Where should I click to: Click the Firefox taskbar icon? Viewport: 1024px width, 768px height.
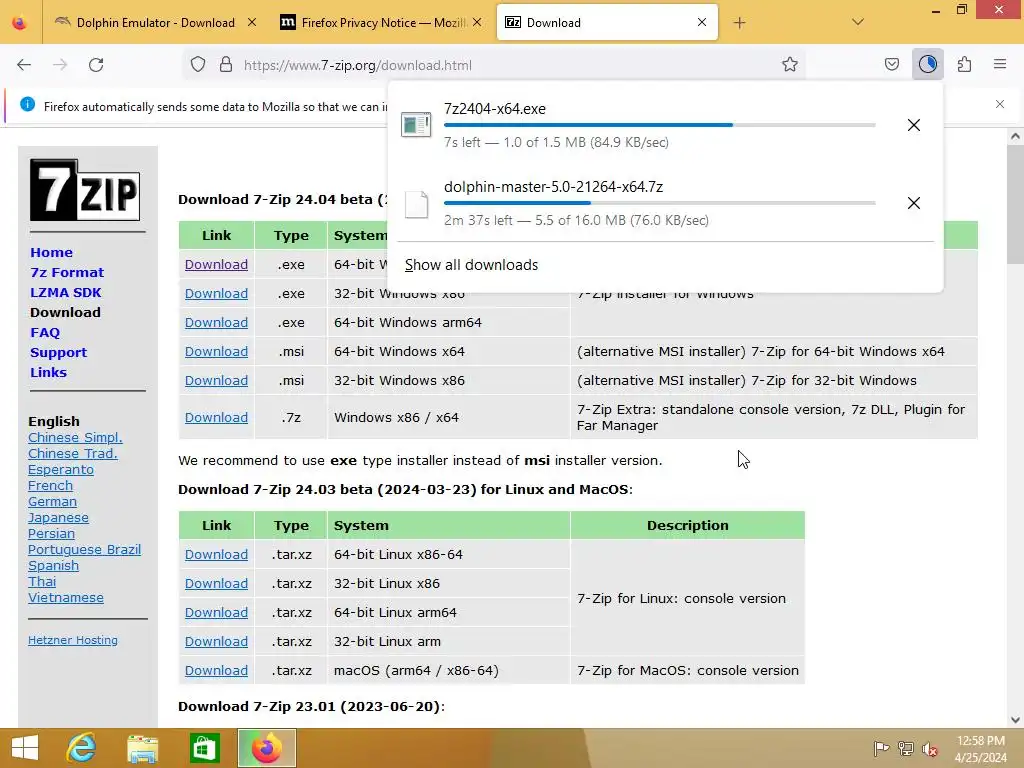pos(266,748)
